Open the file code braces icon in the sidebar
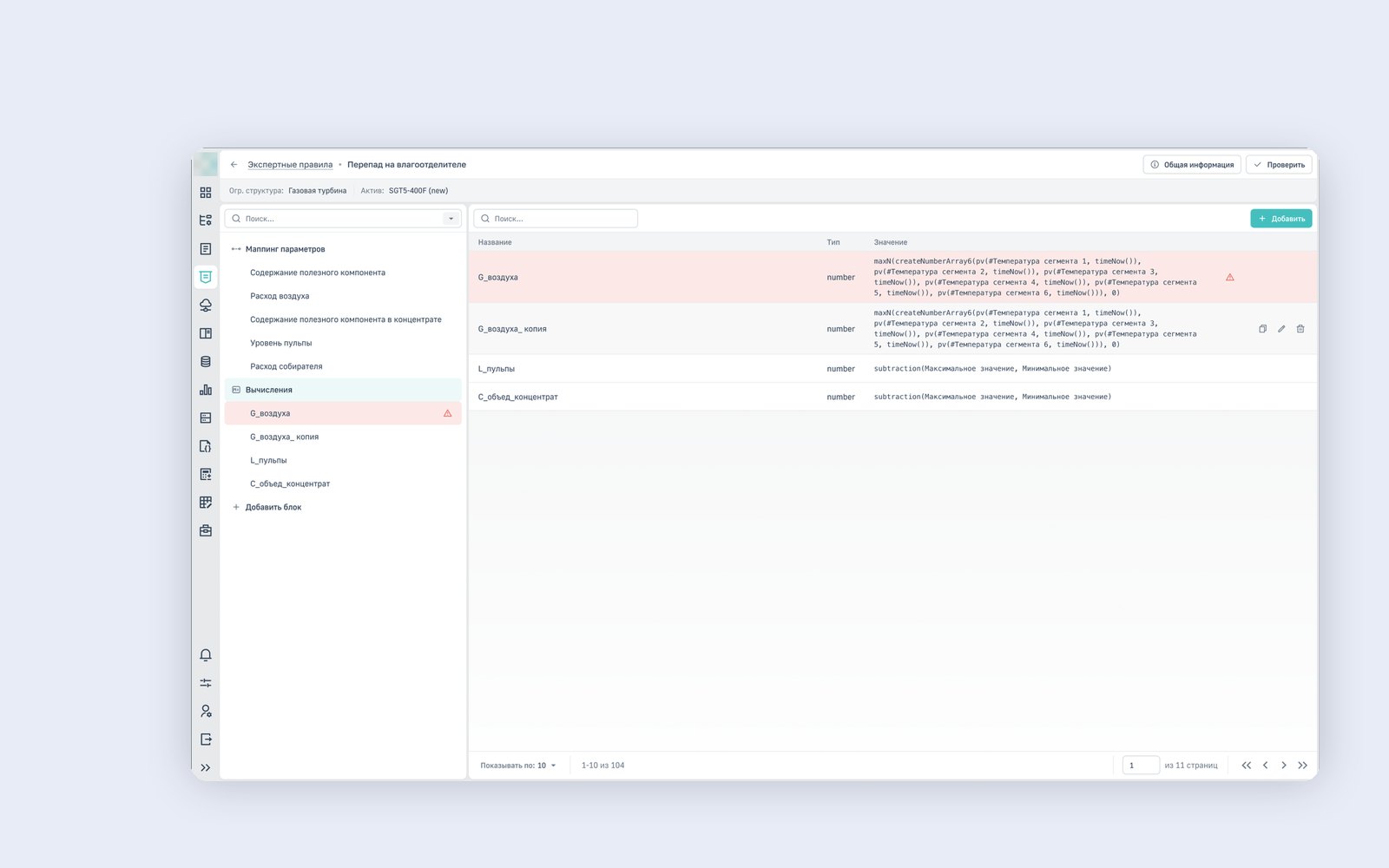The height and width of the screenshot is (868, 1389). [x=206, y=446]
